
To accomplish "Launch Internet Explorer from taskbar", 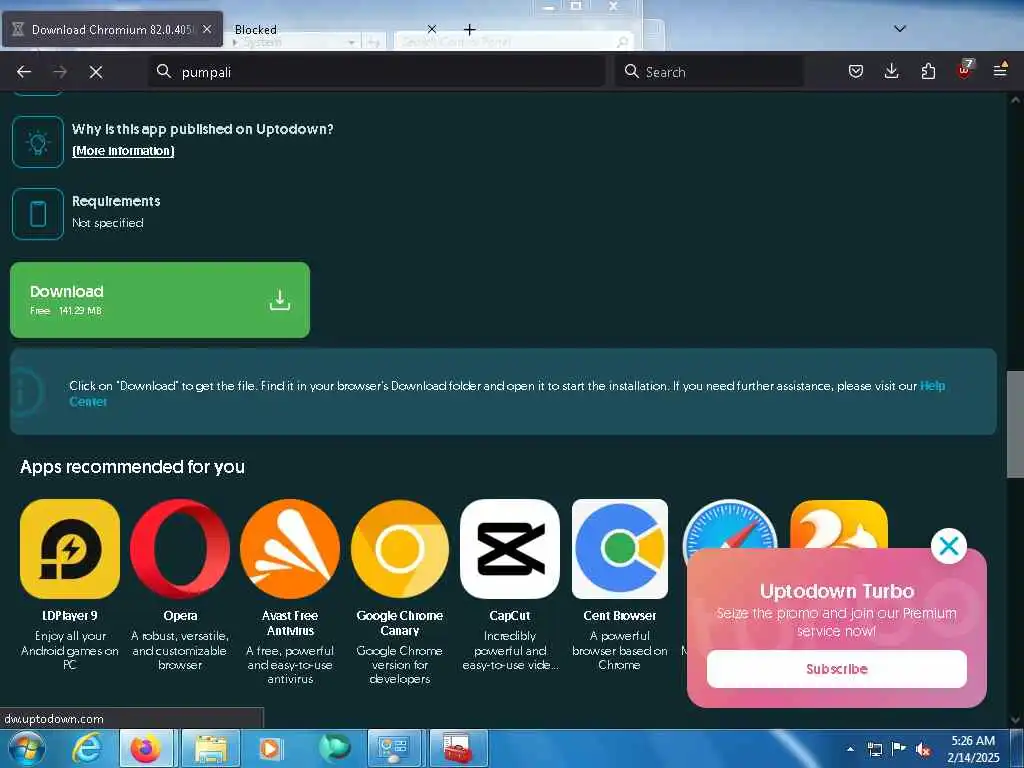I will (87, 748).
